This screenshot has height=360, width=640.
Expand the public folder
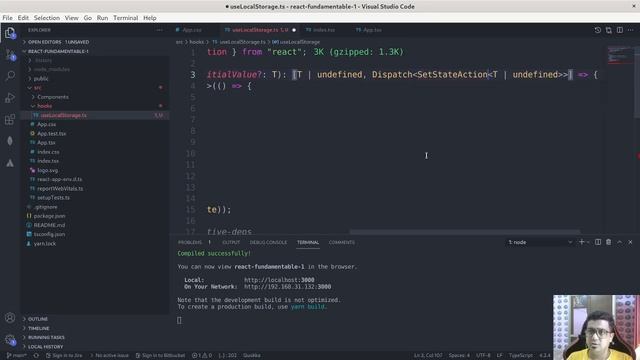41,78
